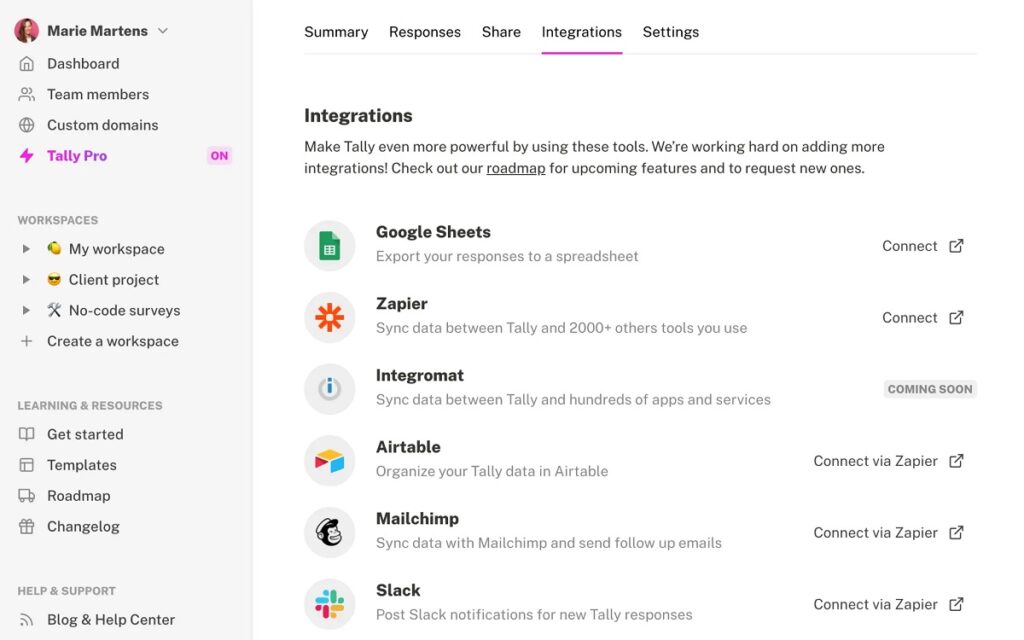Open Custom domains from the sidebar
The width and height of the screenshot is (1024, 640).
click(x=102, y=124)
